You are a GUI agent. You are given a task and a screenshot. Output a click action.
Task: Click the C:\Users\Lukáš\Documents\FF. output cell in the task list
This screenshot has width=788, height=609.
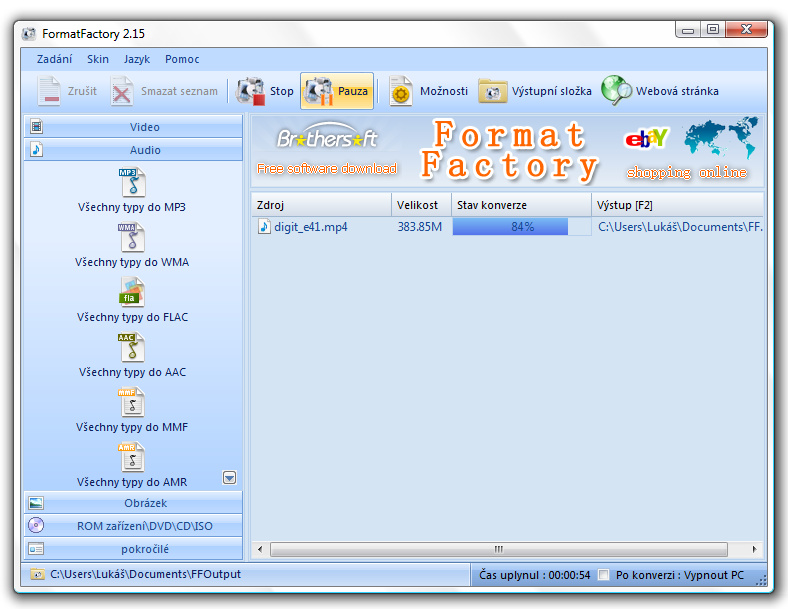tap(680, 227)
